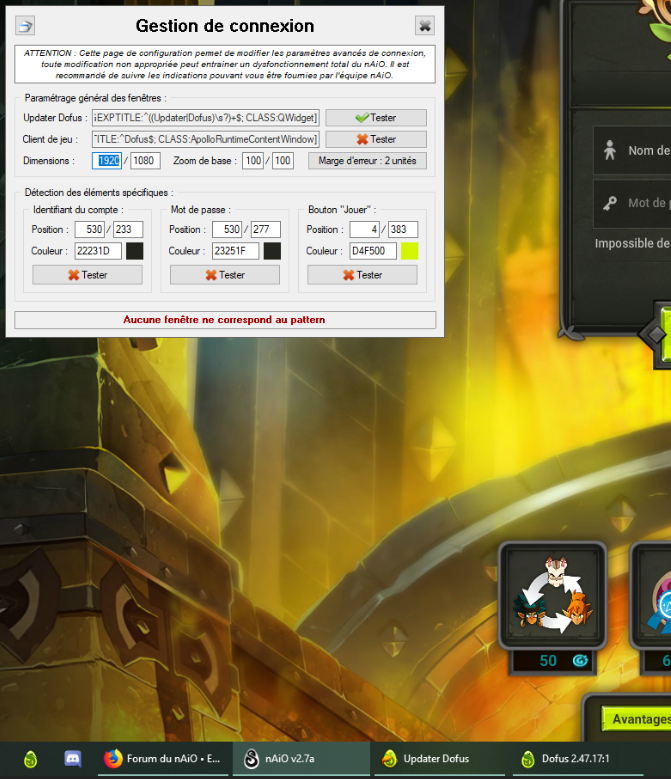
Task: Click Tester under Identifiant du compte
Action: (x=87, y=275)
